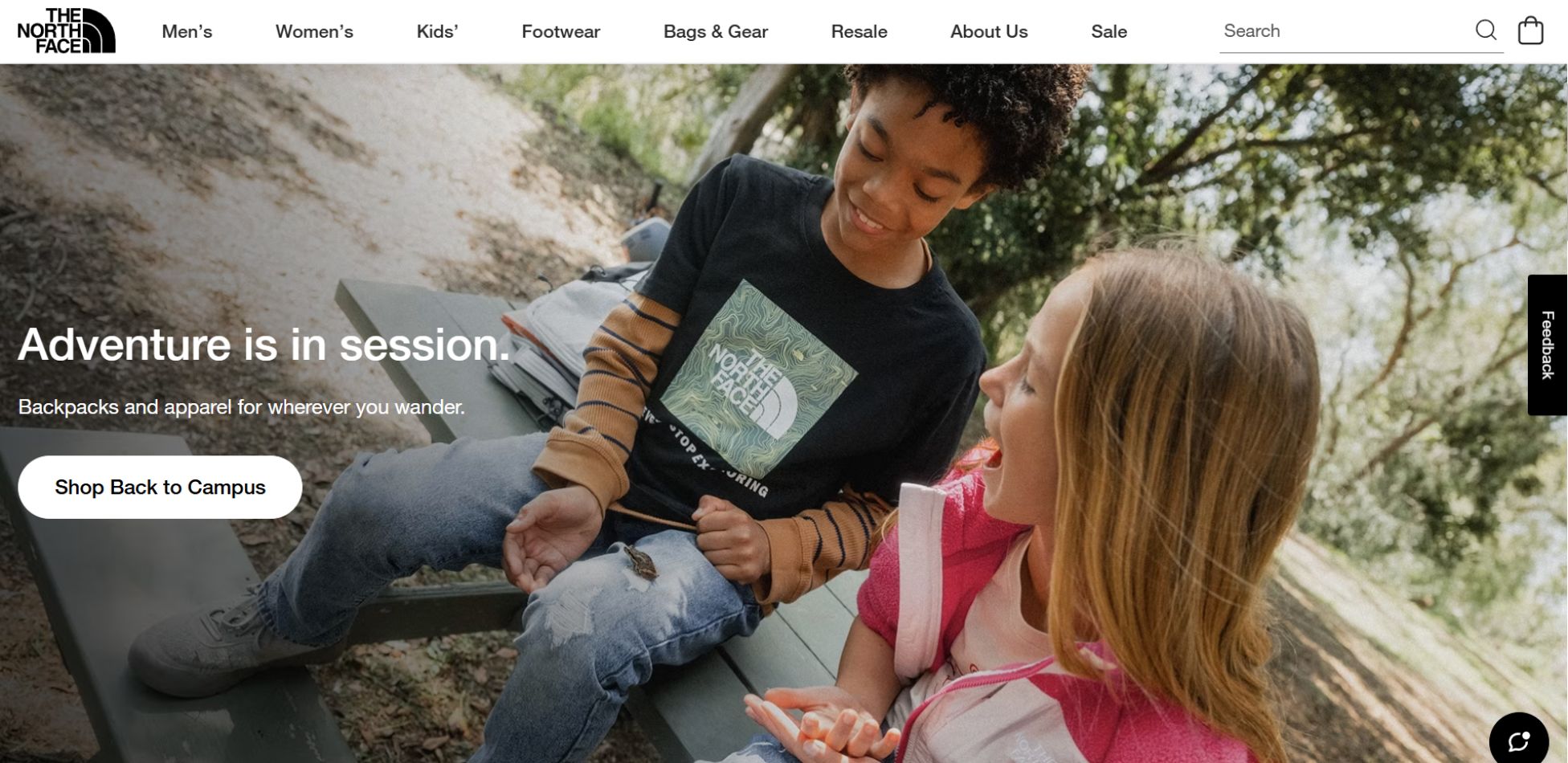Image resolution: width=1568 pixels, height=763 pixels.
Task: Click the hero banner photo of kids
Action: (x=783, y=413)
